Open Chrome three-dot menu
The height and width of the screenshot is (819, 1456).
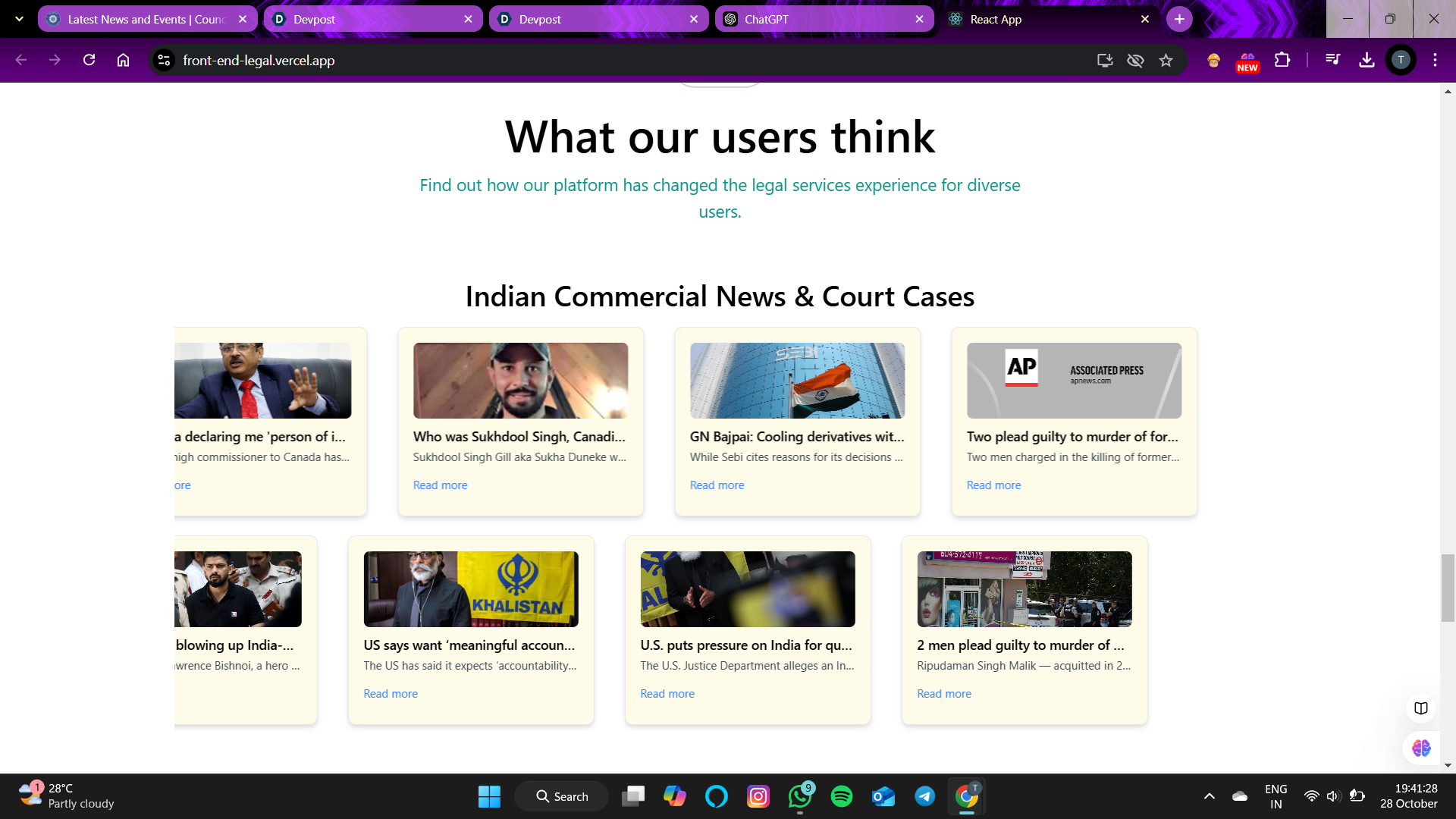(x=1435, y=60)
